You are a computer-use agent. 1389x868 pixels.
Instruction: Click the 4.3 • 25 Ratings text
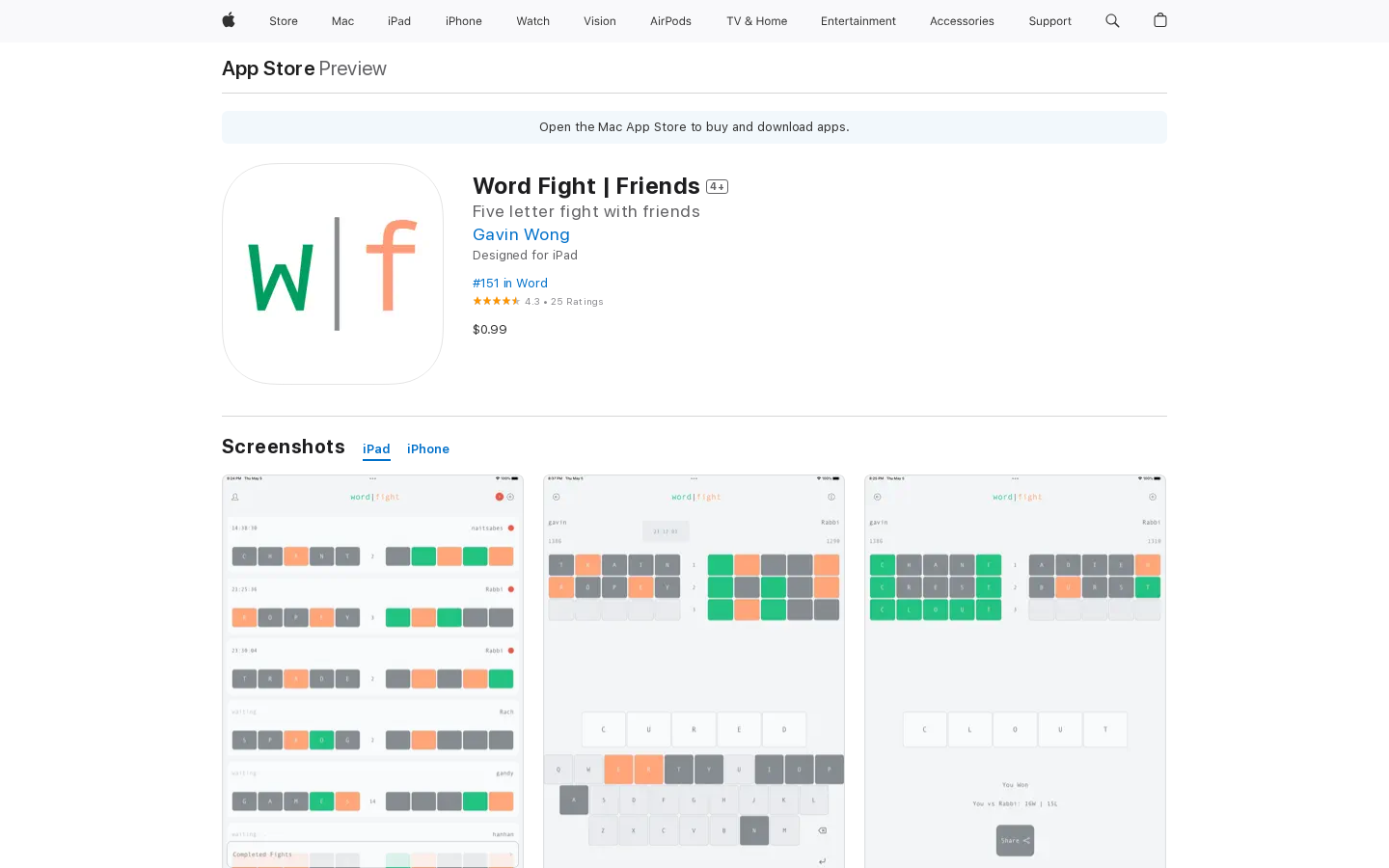[564, 302]
